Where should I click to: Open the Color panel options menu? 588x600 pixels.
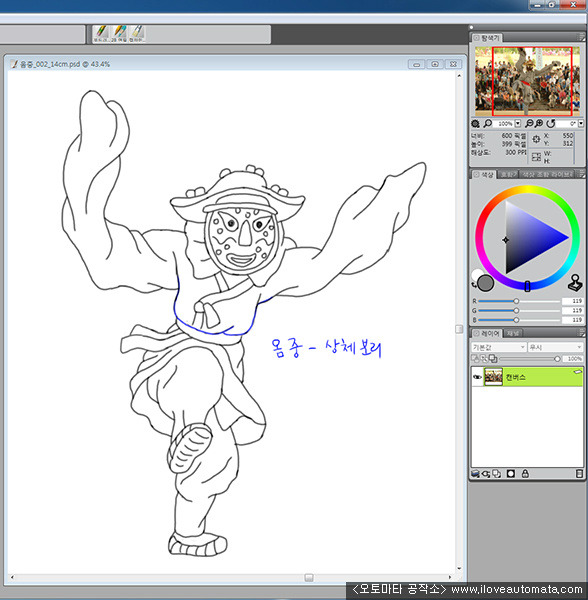pos(581,174)
